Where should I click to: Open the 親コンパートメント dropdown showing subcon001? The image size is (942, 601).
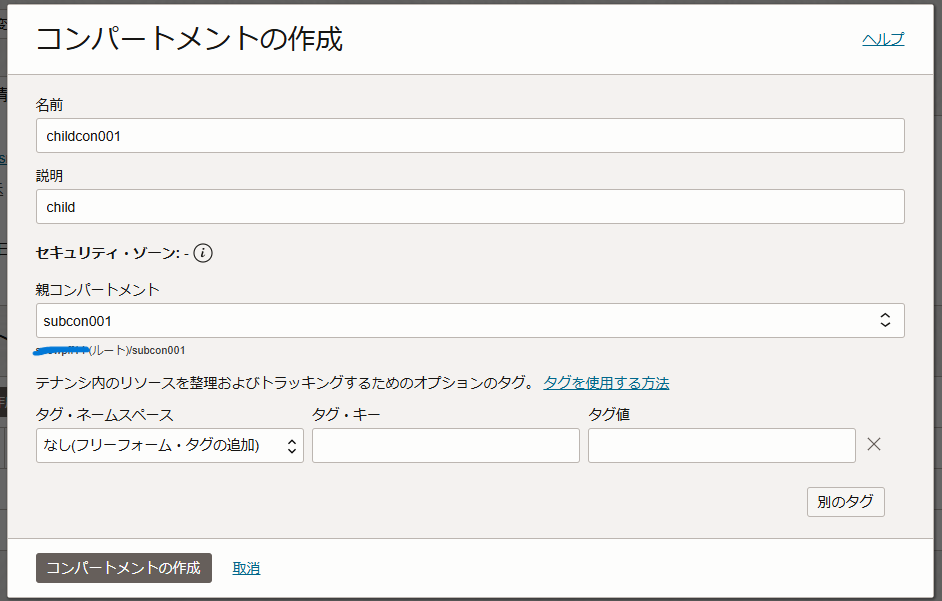click(470, 320)
